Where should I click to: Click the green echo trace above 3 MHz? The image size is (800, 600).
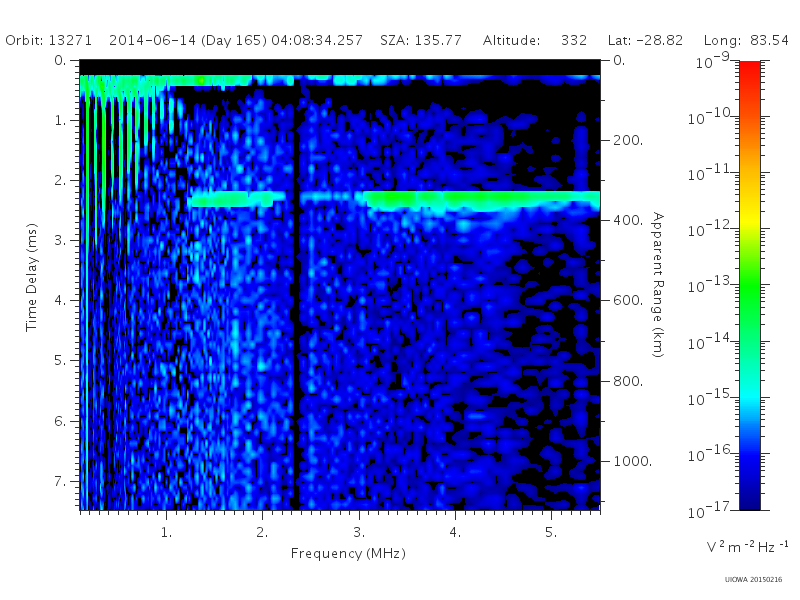(x=482, y=200)
